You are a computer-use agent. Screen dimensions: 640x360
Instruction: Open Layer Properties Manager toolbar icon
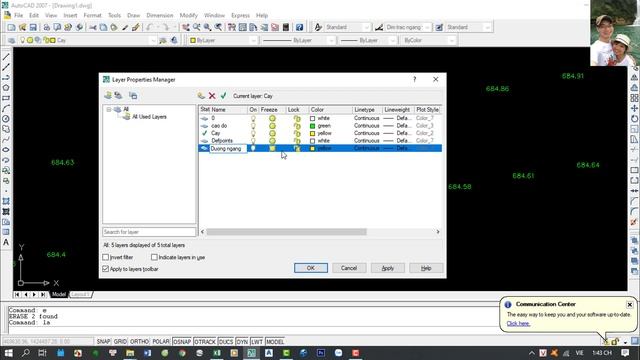pyautogui.click(x=11, y=40)
